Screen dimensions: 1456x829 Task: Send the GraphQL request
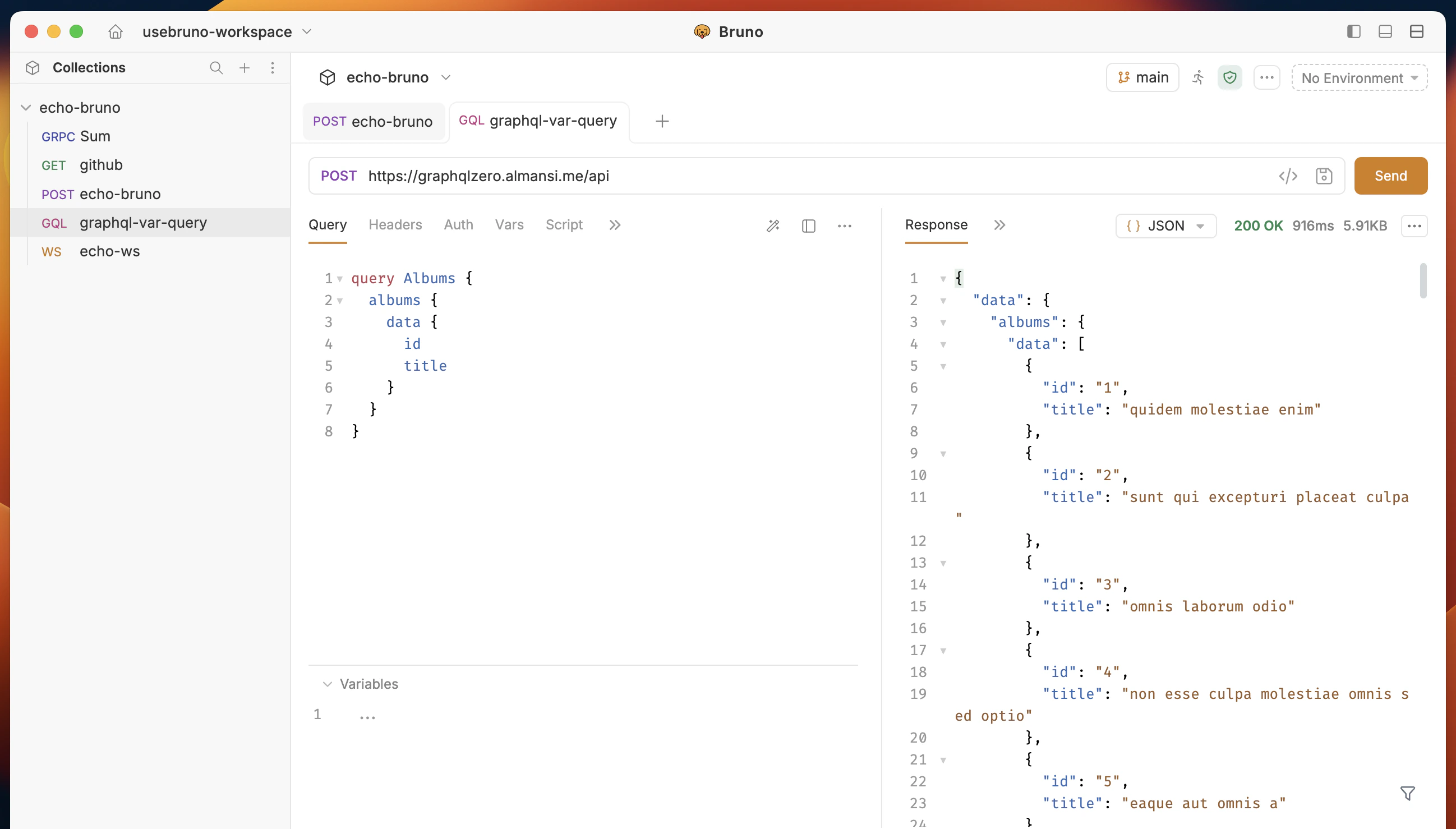coord(1390,176)
